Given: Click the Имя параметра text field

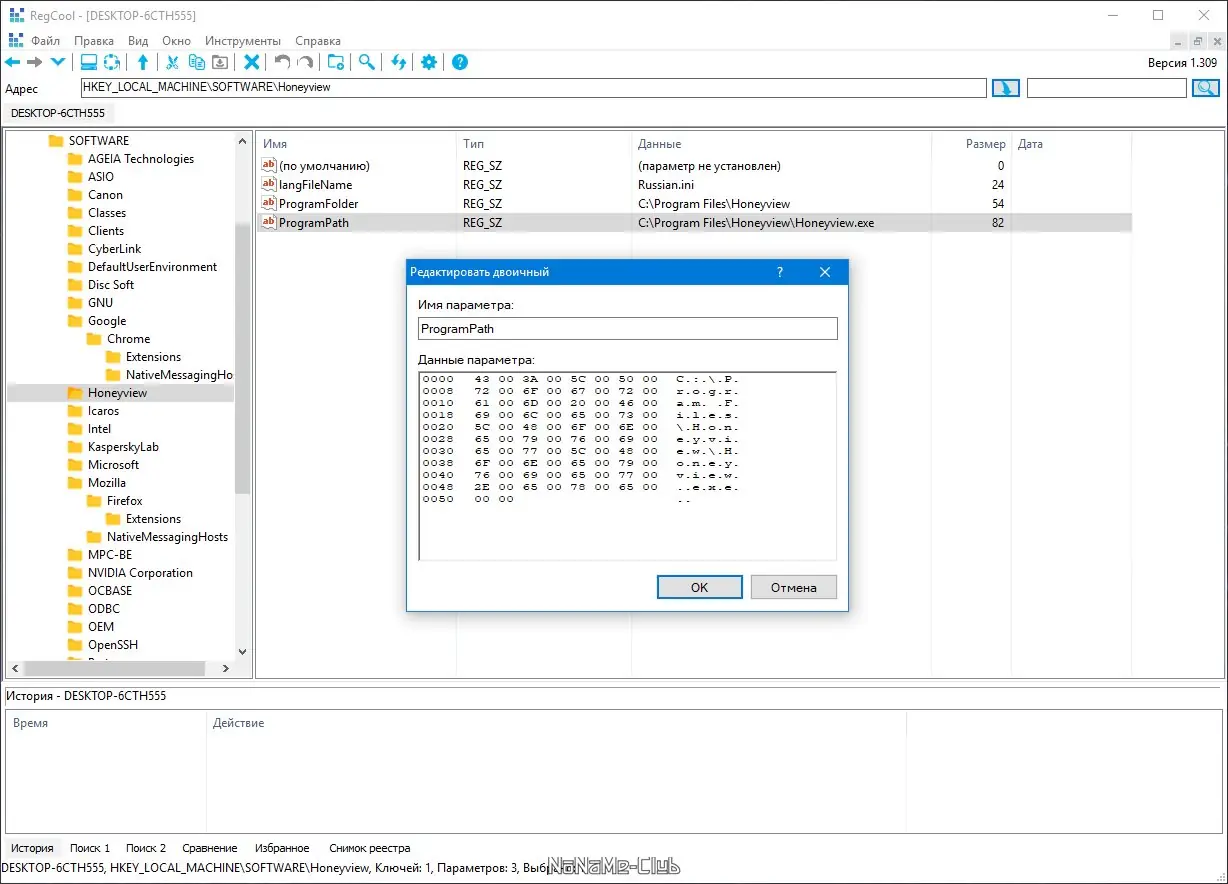Looking at the screenshot, I should 627,328.
